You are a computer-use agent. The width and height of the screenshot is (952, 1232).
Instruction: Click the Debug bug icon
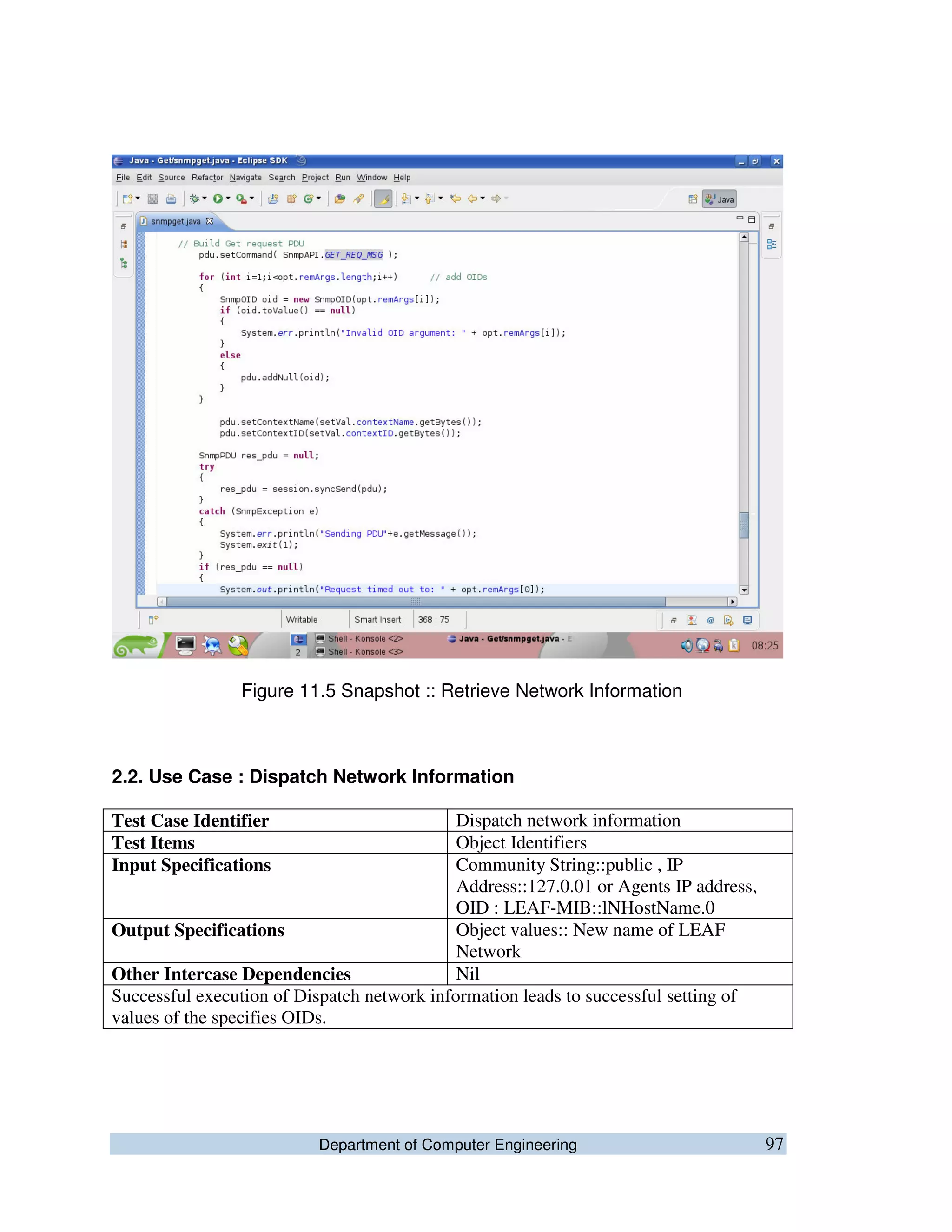pyautogui.click(x=195, y=199)
